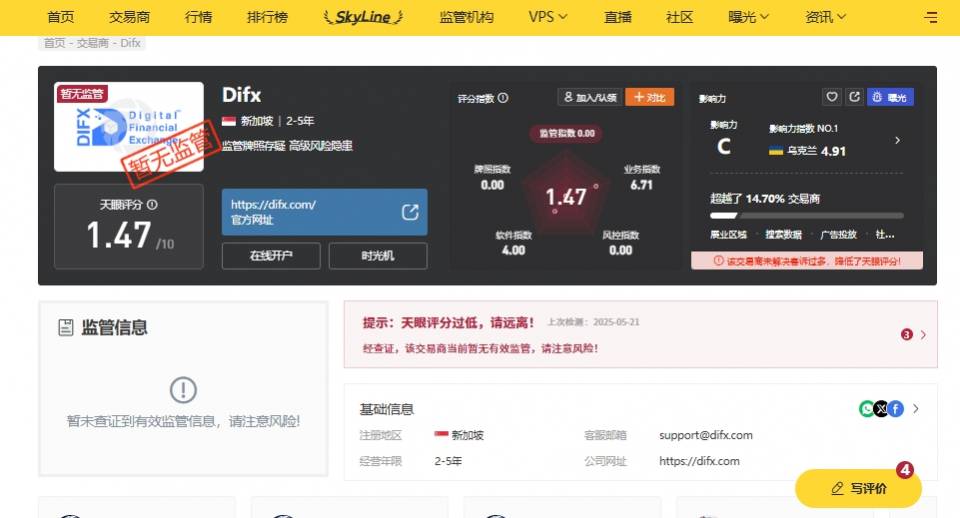Click the 时光机 button
This screenshot has width=960, height=518.
coord(378,256)
